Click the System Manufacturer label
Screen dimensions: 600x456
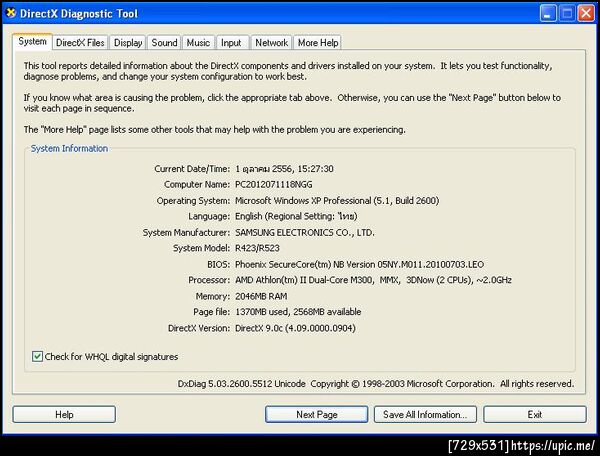coord(186,232)
